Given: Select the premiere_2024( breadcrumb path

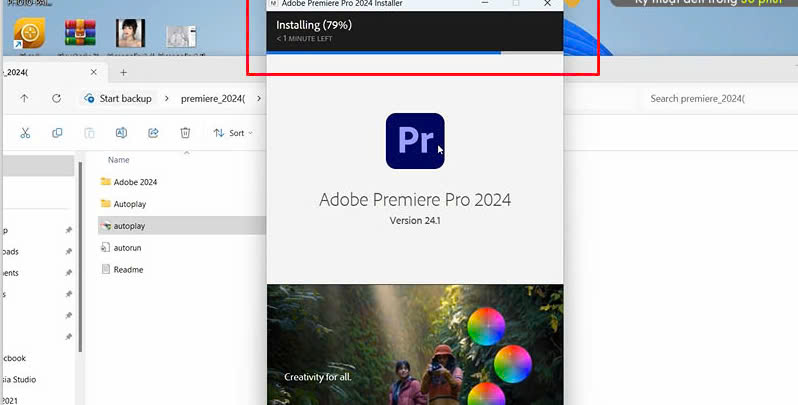Looking at the screenshot, I should click(213, 99).
